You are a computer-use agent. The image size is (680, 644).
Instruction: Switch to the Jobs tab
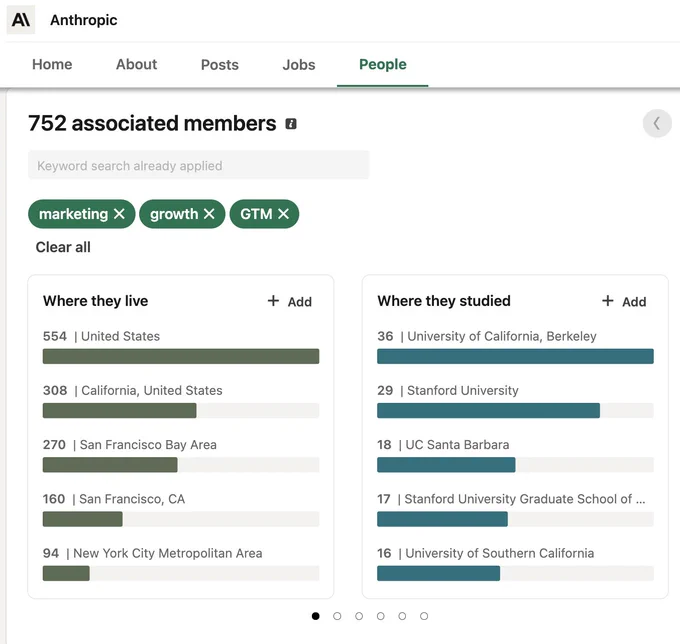click(x=299, y=65)
